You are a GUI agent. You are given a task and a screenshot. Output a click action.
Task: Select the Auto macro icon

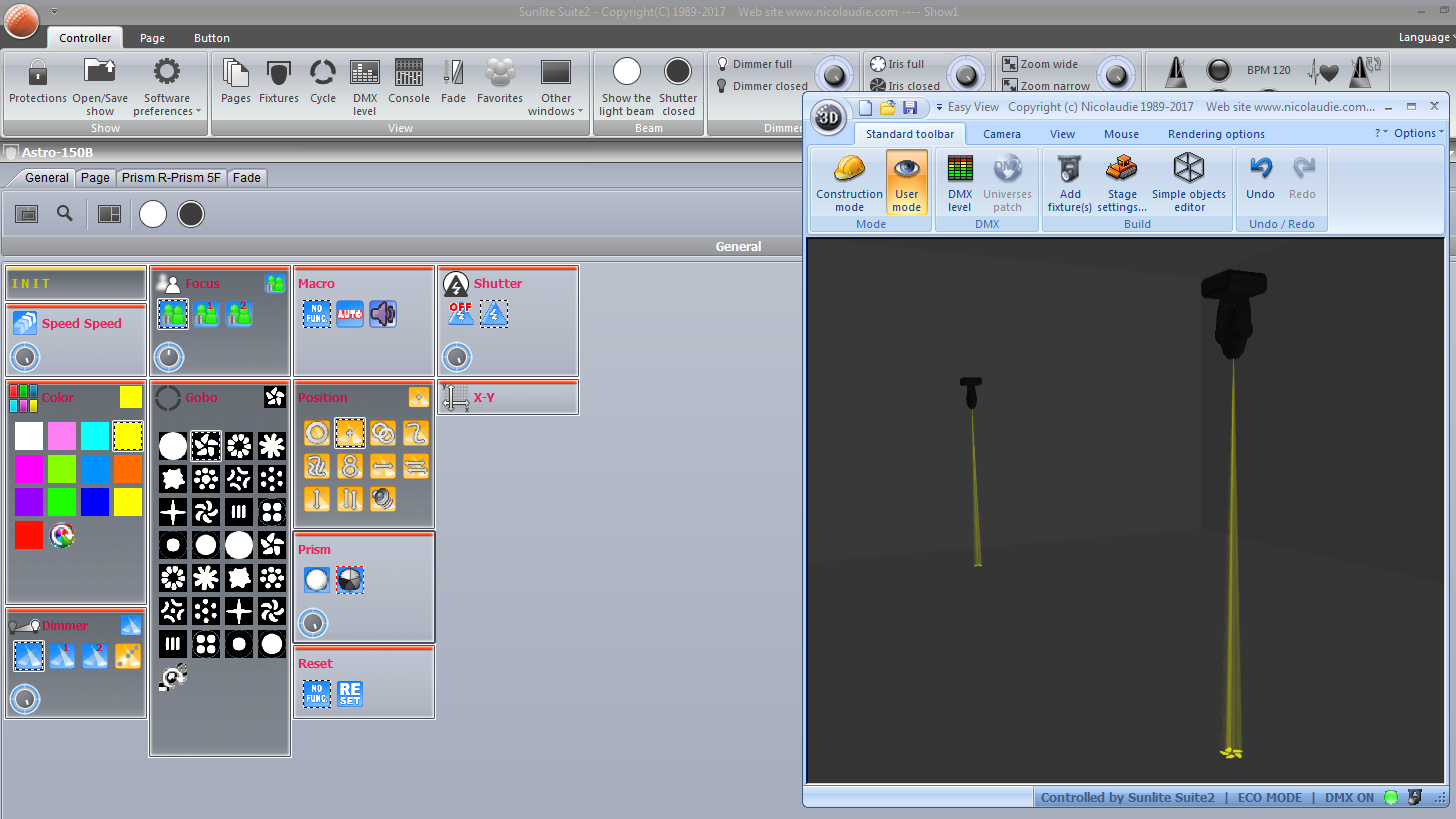349,314
